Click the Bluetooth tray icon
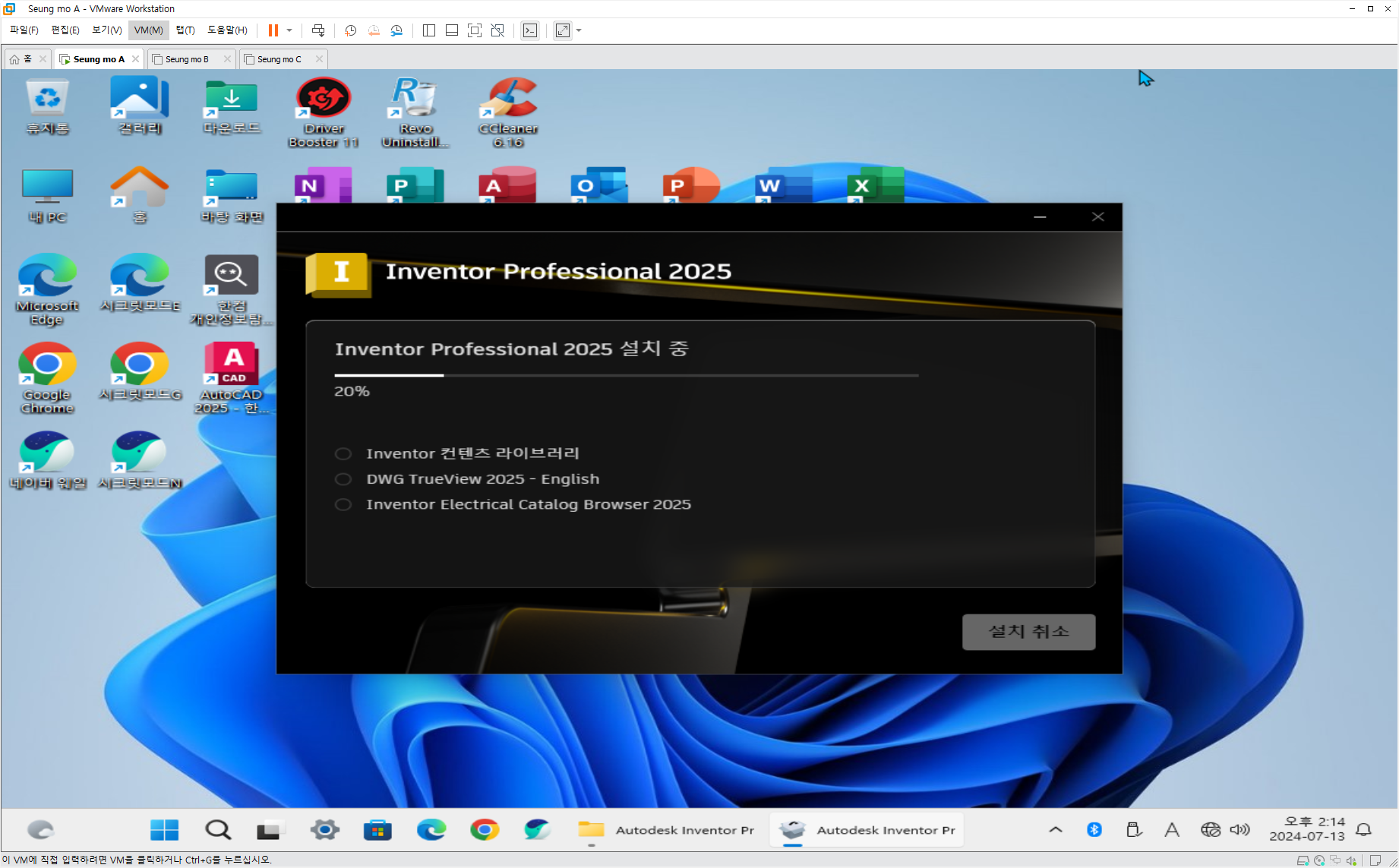Viewport: 1399px width, 868px height. tap(1094, 830)
